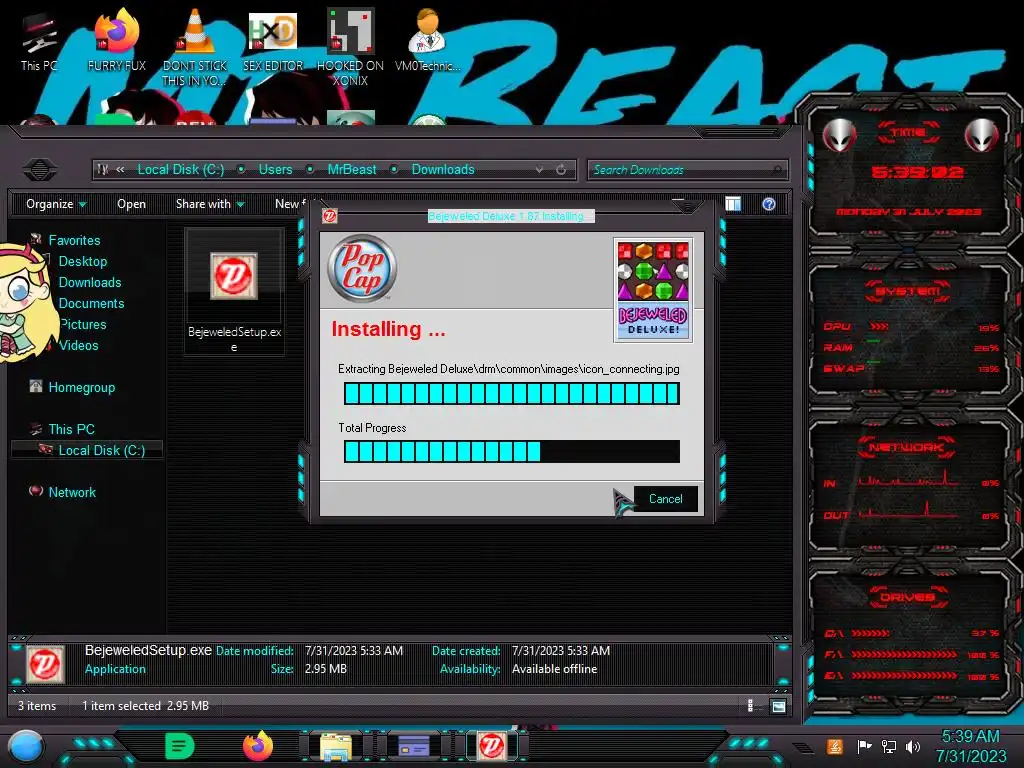
Task: Open Explorer help question mark icon
Action: pos(769,204)
